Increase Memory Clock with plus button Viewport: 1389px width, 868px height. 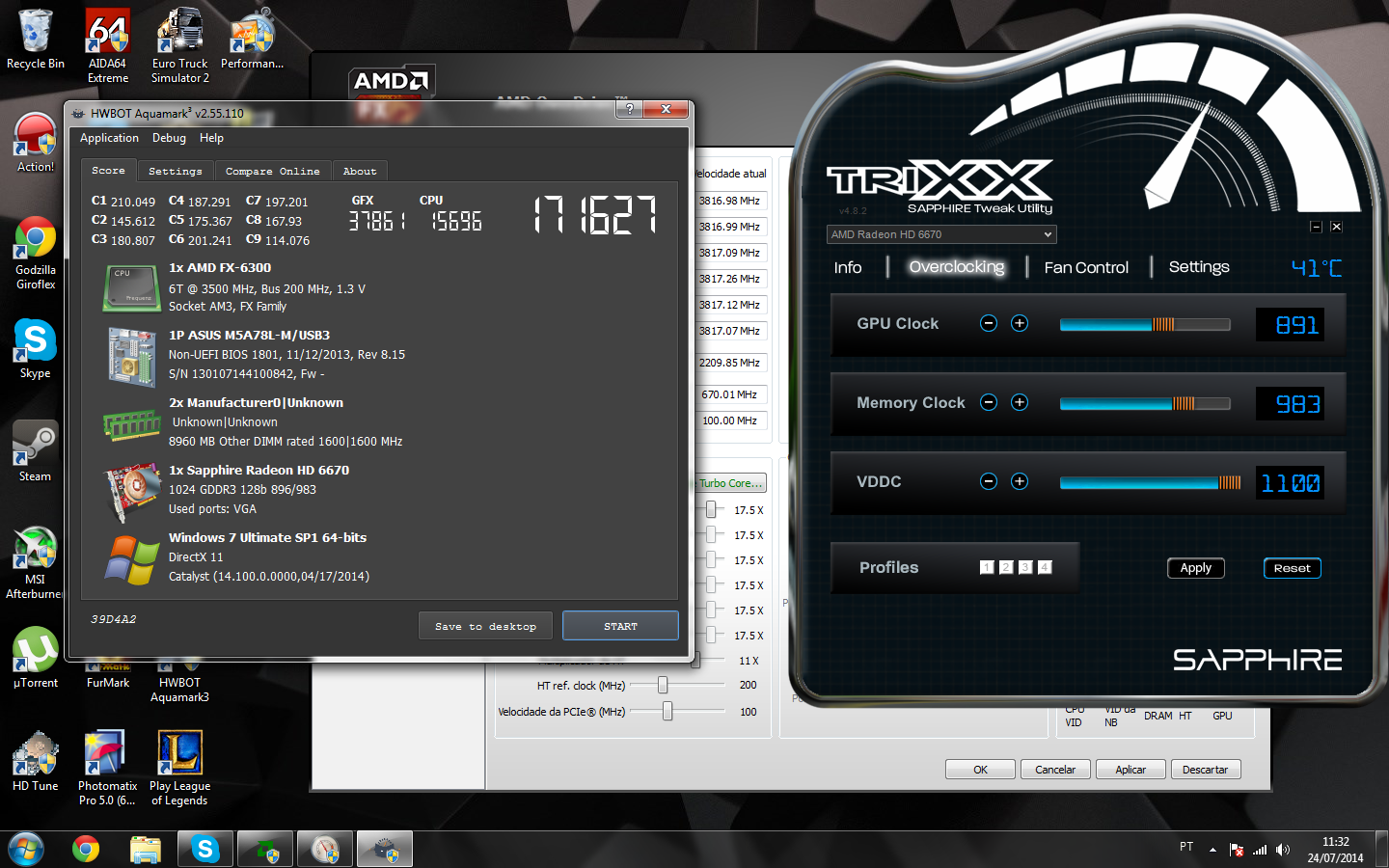coord(1020,402)
